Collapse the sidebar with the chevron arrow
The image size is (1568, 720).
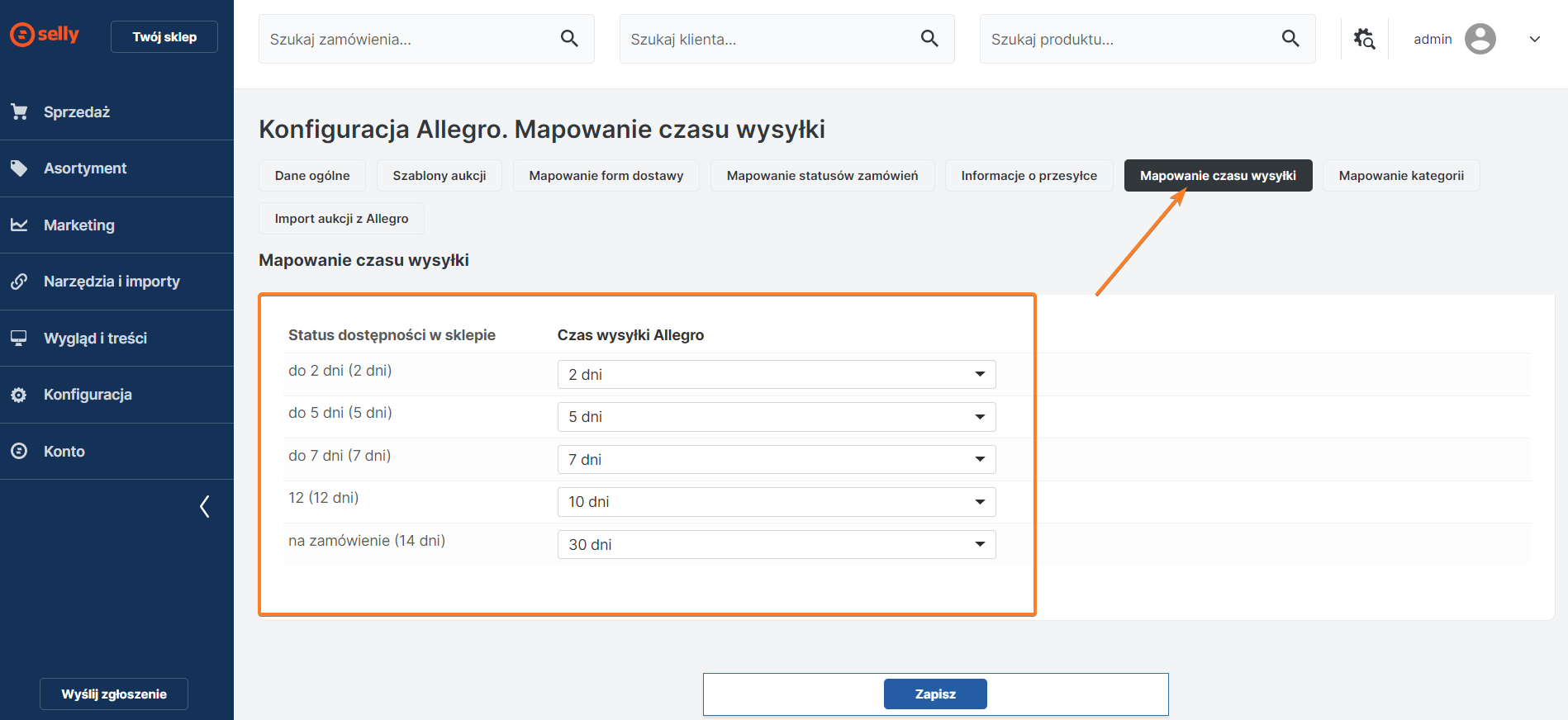pyautogui.click(x=205, y=506)
